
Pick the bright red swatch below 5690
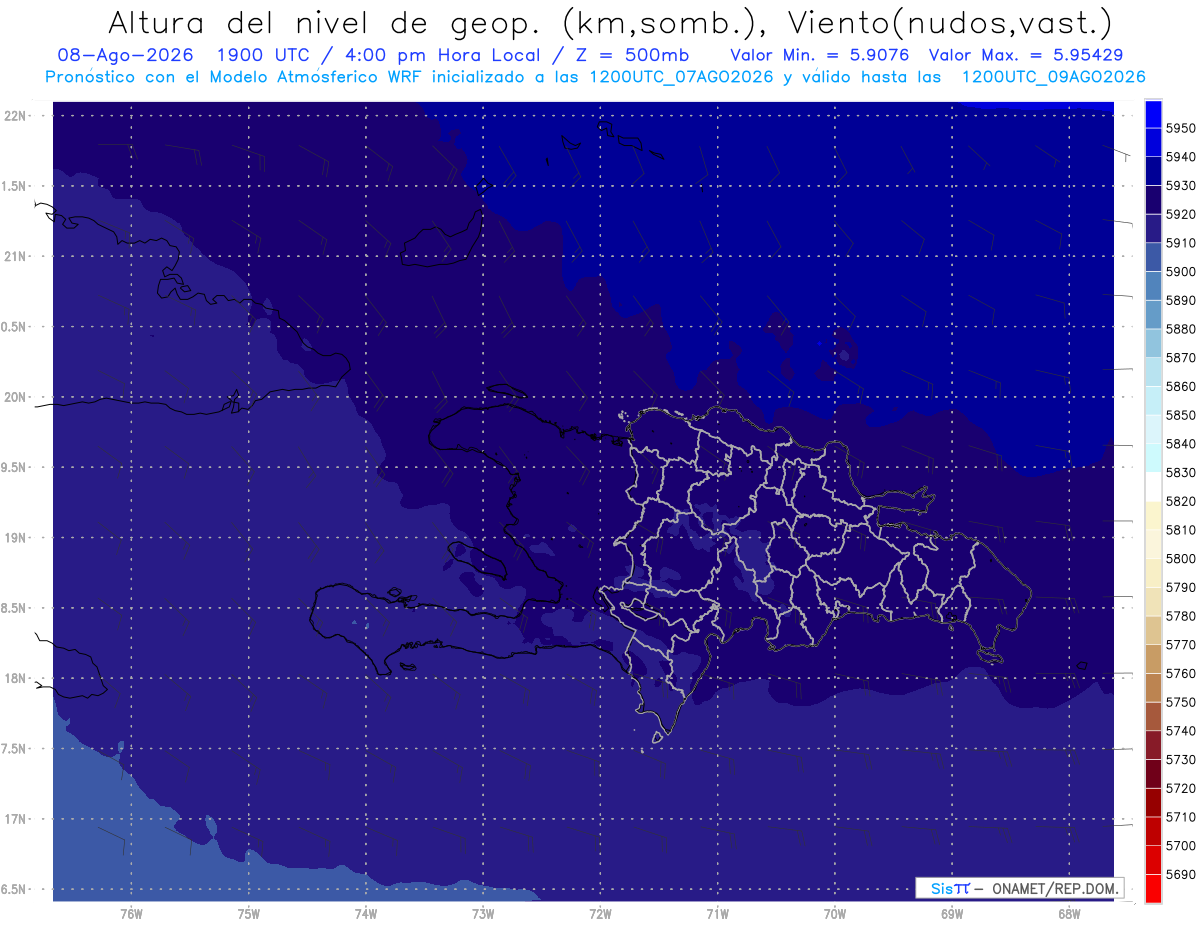(1153, 889)
